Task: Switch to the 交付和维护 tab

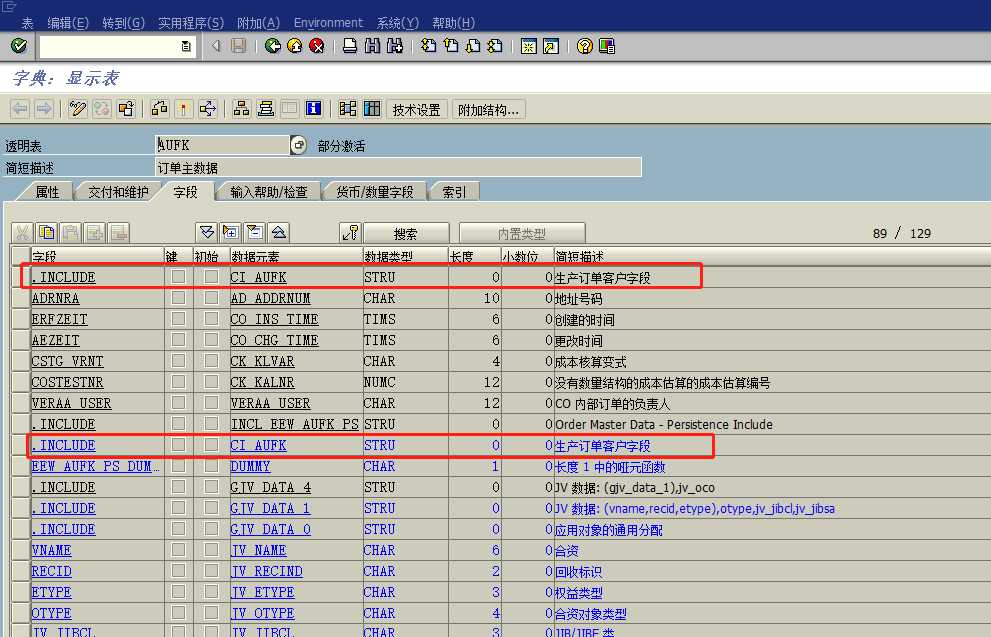Action: coord(118,191)
